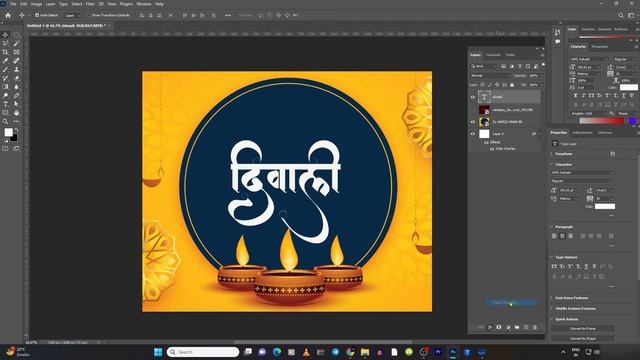
Task: Hide the diwali text layer
Action: click(x=473, y=97)
